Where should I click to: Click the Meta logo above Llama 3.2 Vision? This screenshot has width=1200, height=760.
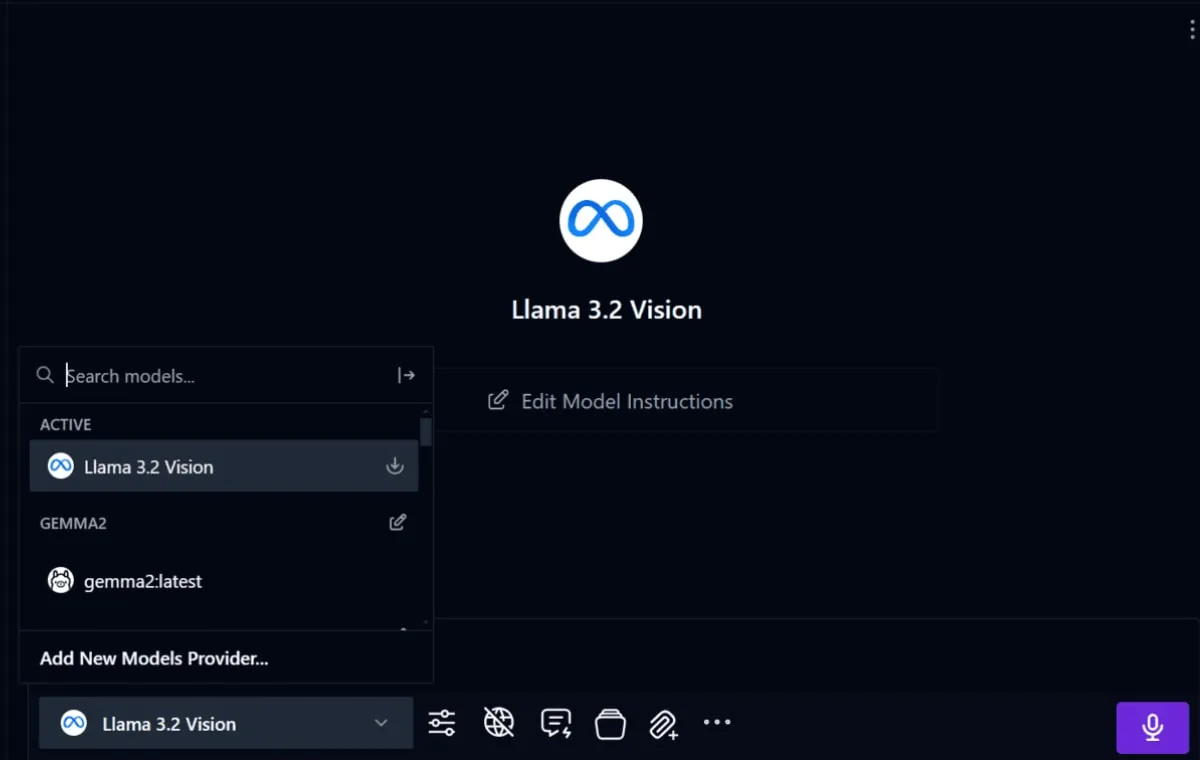[x=601, y=221]
